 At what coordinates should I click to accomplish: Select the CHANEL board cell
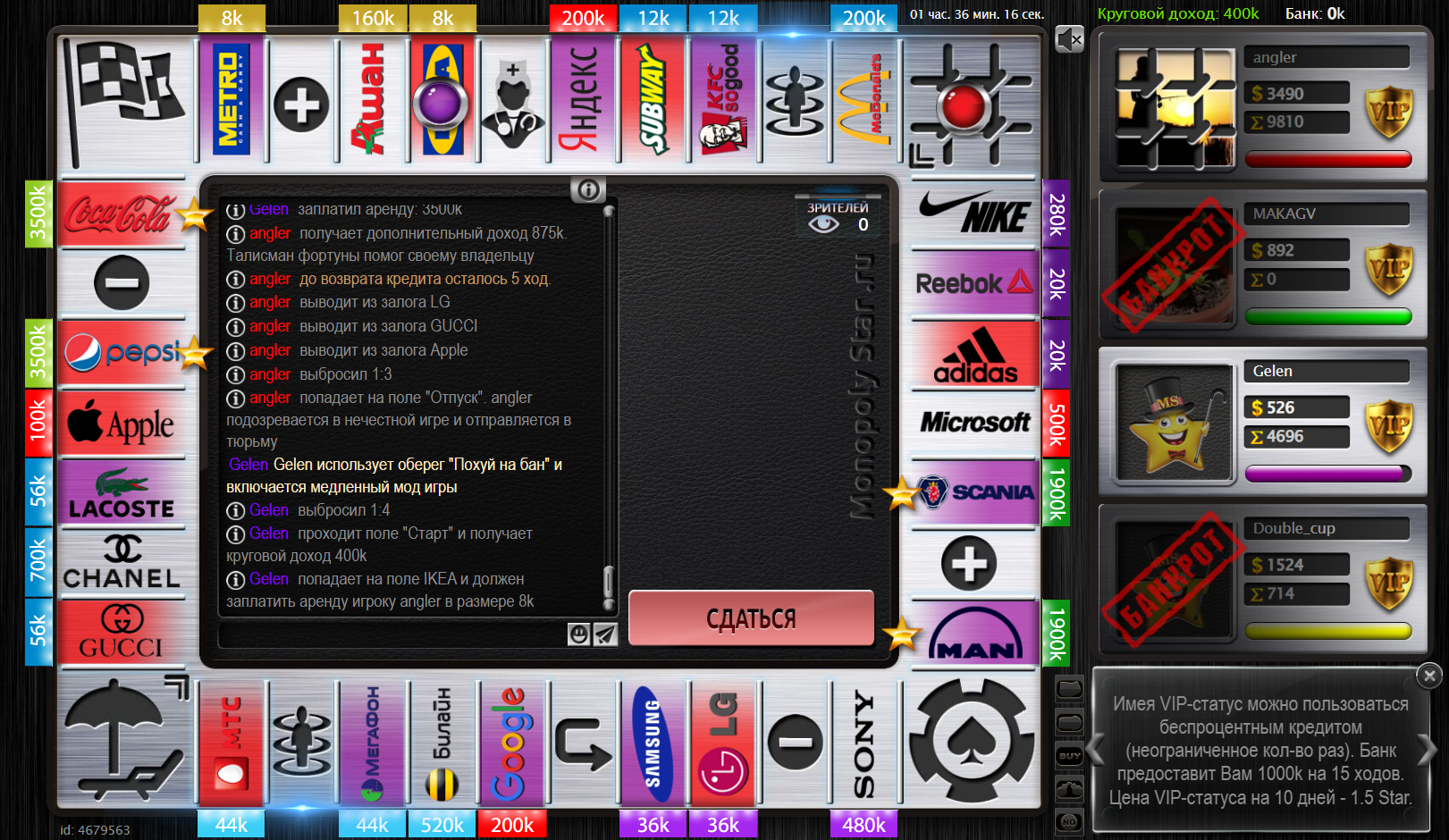click(122, 563)
